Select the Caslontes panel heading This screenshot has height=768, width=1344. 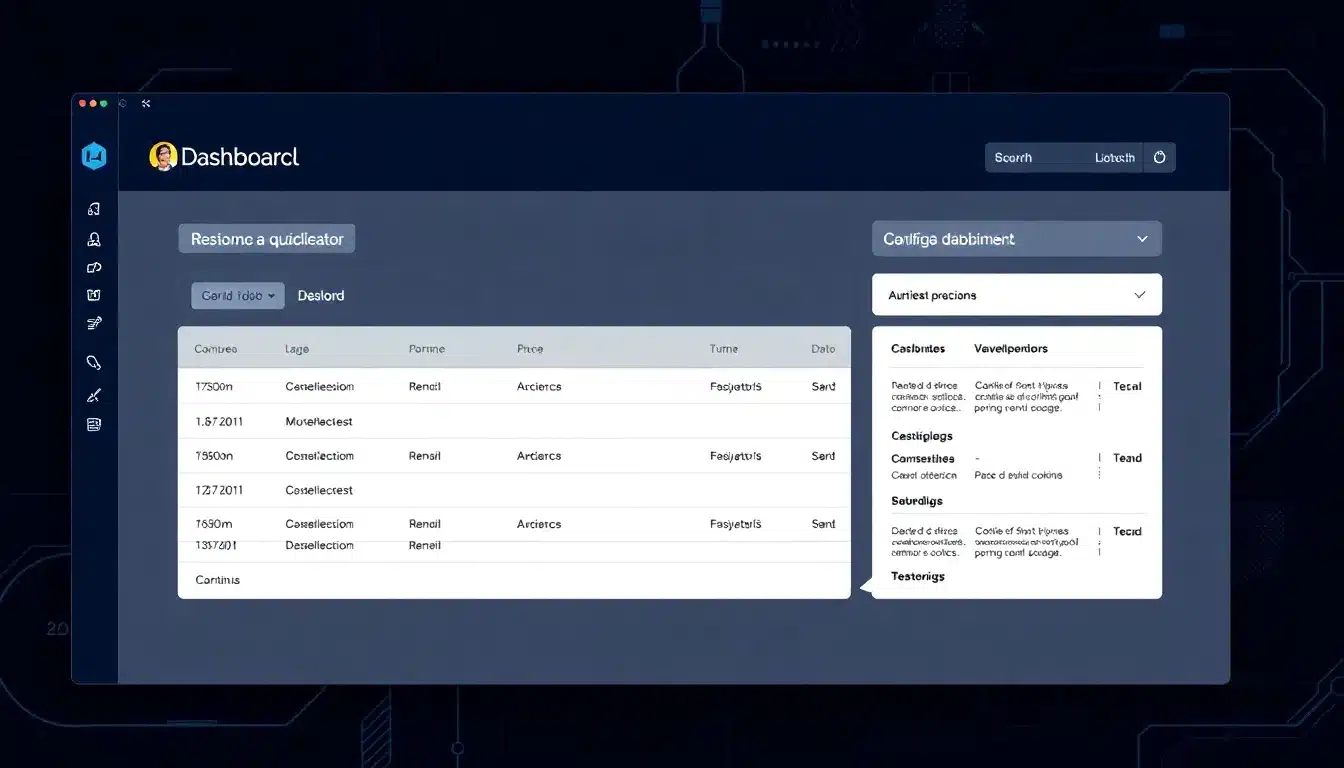916,347
